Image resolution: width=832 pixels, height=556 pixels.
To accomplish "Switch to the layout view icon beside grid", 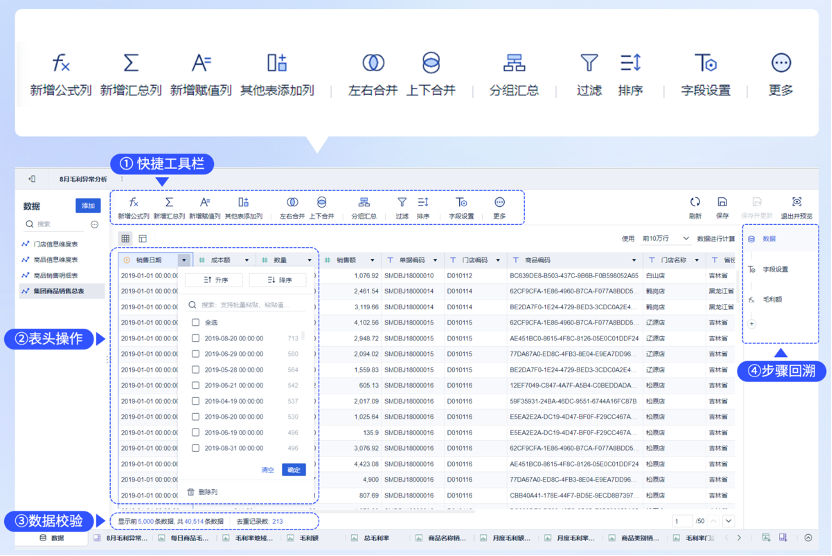I will pyautogui.click(x=143, y=239).
